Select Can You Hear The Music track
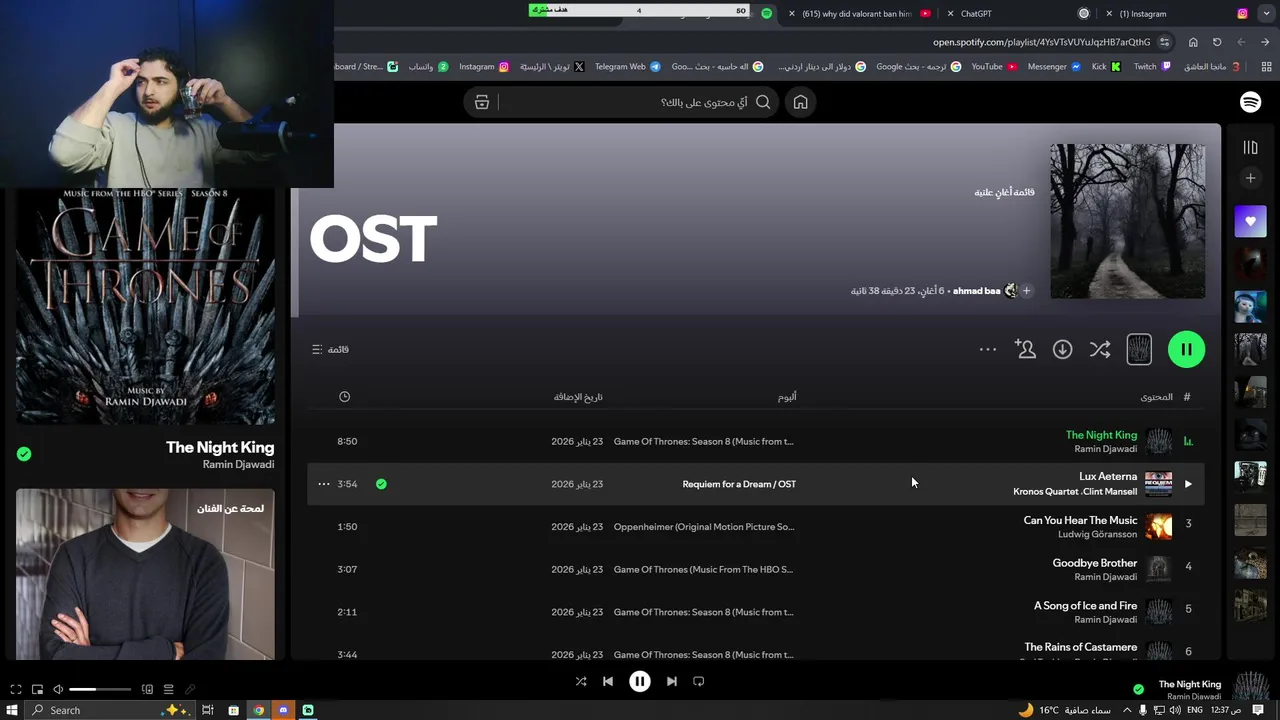1280x720 pixels. click(x=1080, y=520)
